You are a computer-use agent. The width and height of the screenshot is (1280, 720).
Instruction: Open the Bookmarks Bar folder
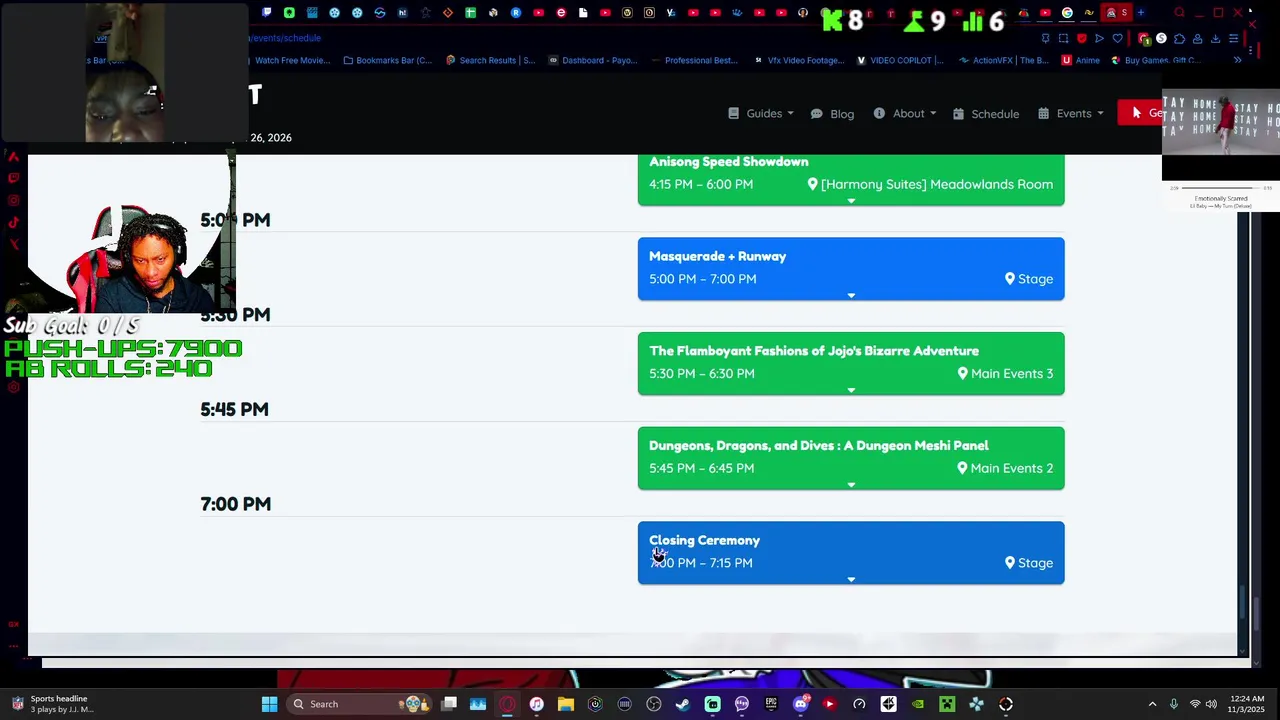[x=387, y=60]
